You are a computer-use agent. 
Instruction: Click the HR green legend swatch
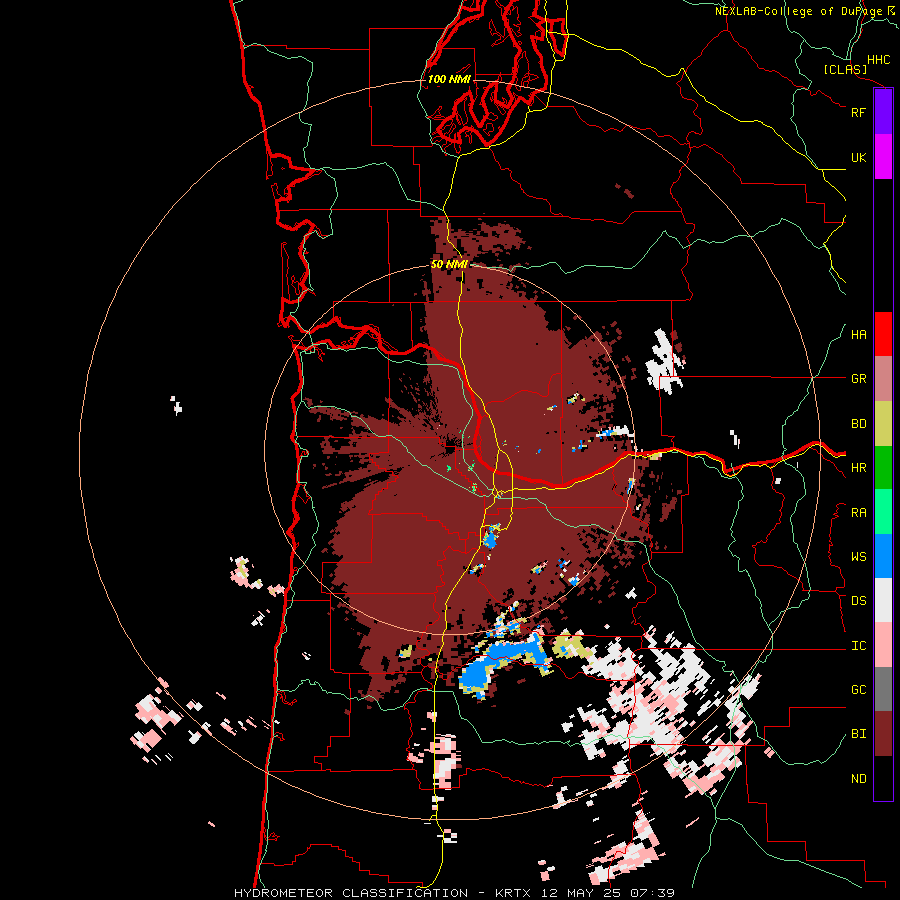883,468
